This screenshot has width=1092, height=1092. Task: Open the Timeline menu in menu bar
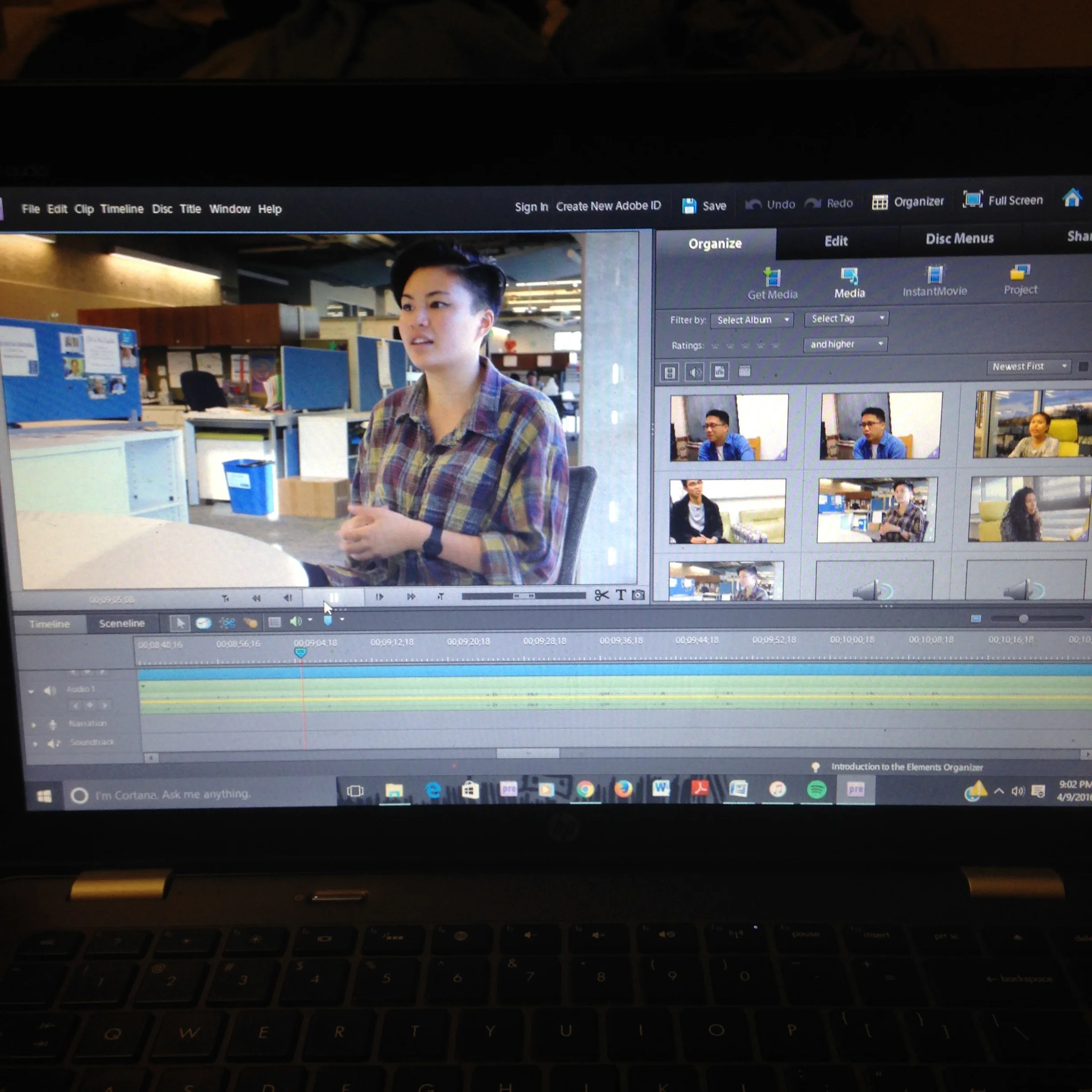[x=121, y=209]
